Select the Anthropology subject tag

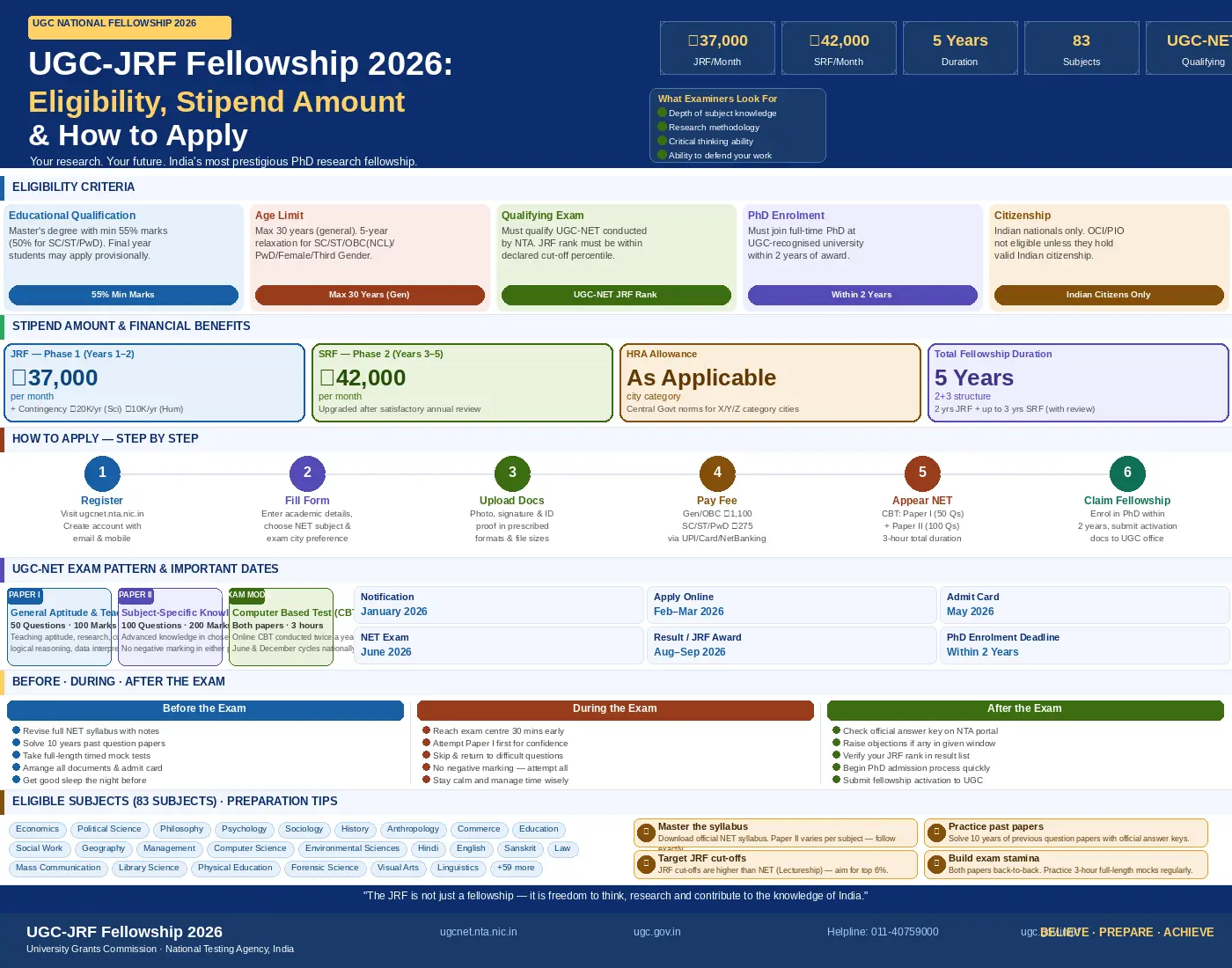click(x=413, y=829)
